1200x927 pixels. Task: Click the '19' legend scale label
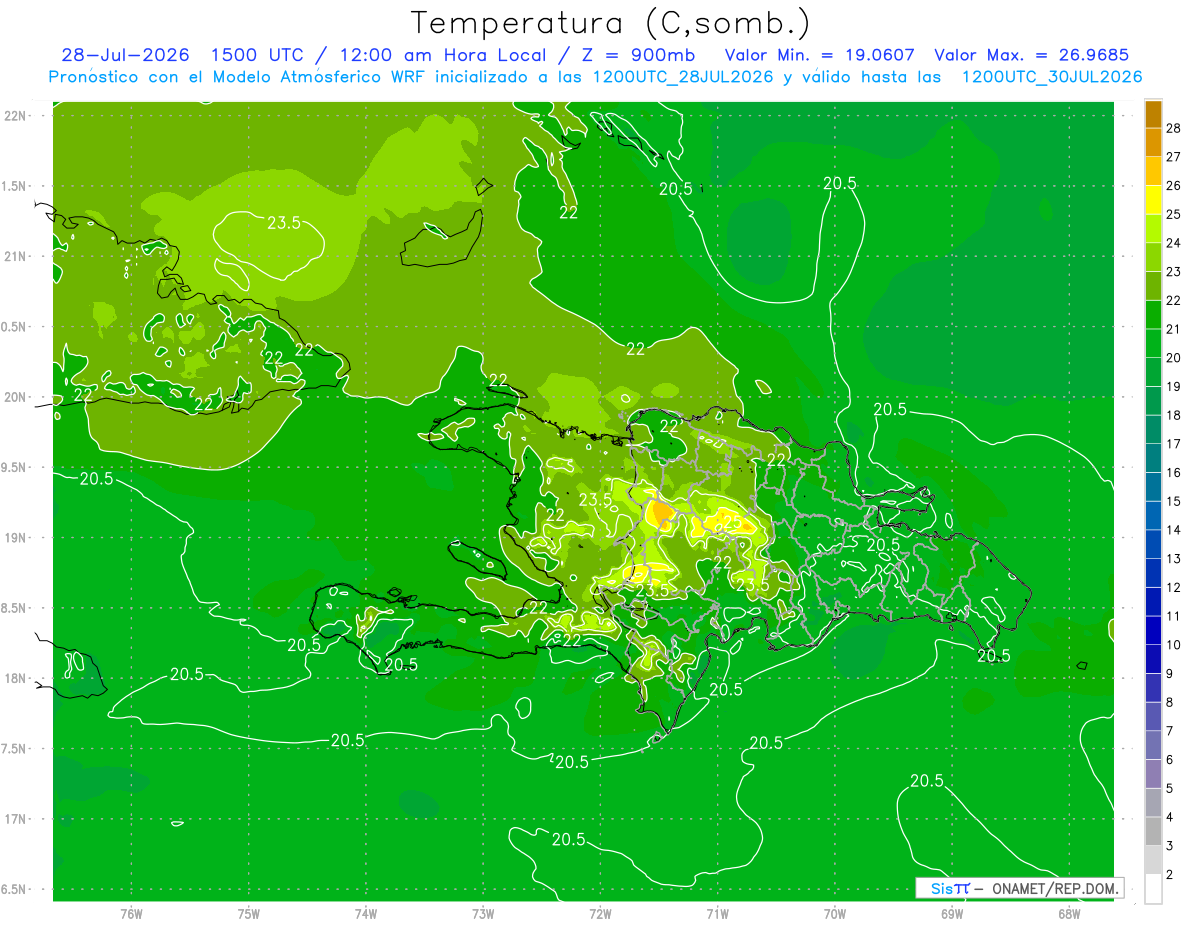coord(1174,386)
